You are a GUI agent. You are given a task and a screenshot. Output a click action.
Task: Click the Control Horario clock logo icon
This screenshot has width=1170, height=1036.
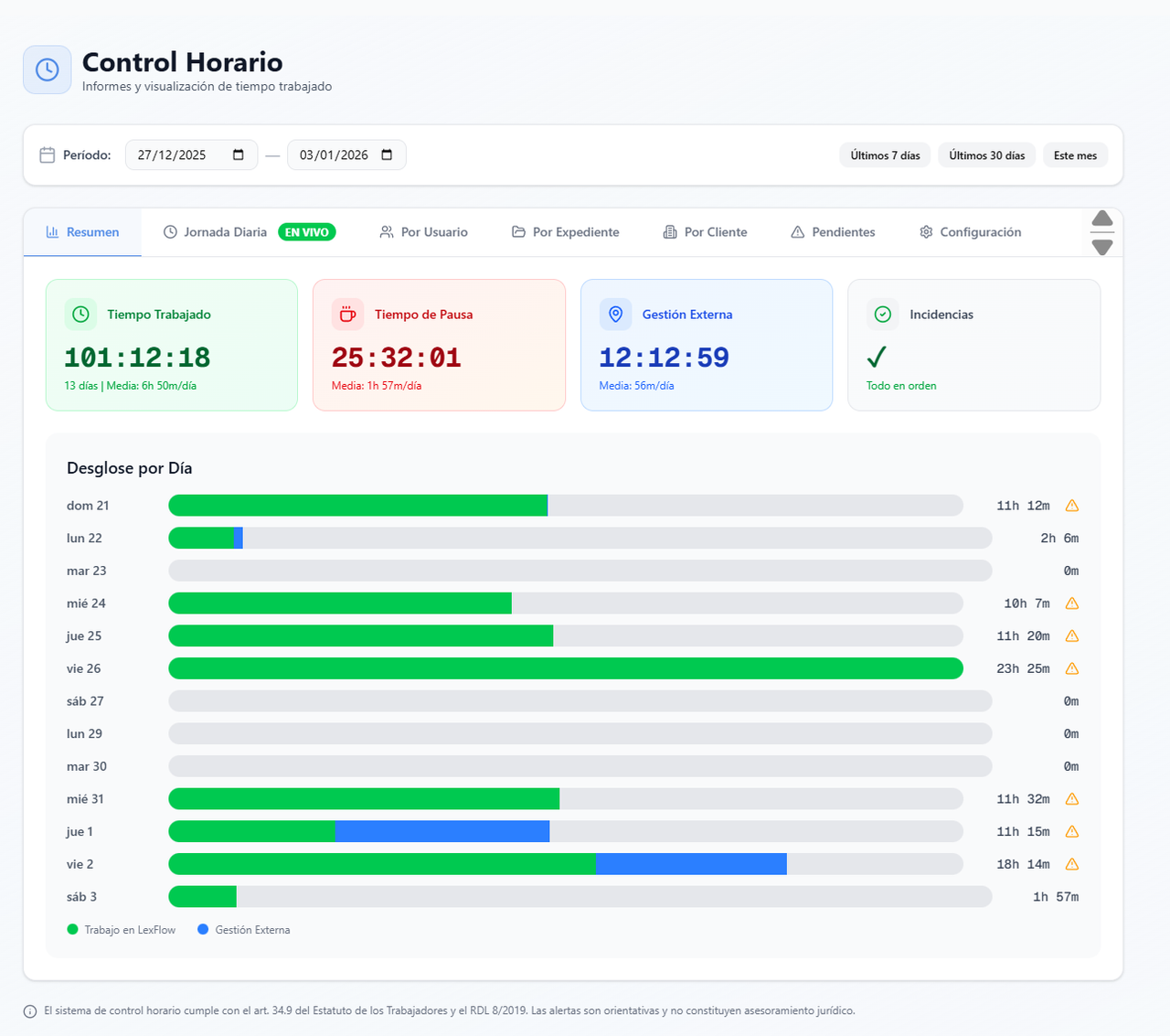(47, 69)
